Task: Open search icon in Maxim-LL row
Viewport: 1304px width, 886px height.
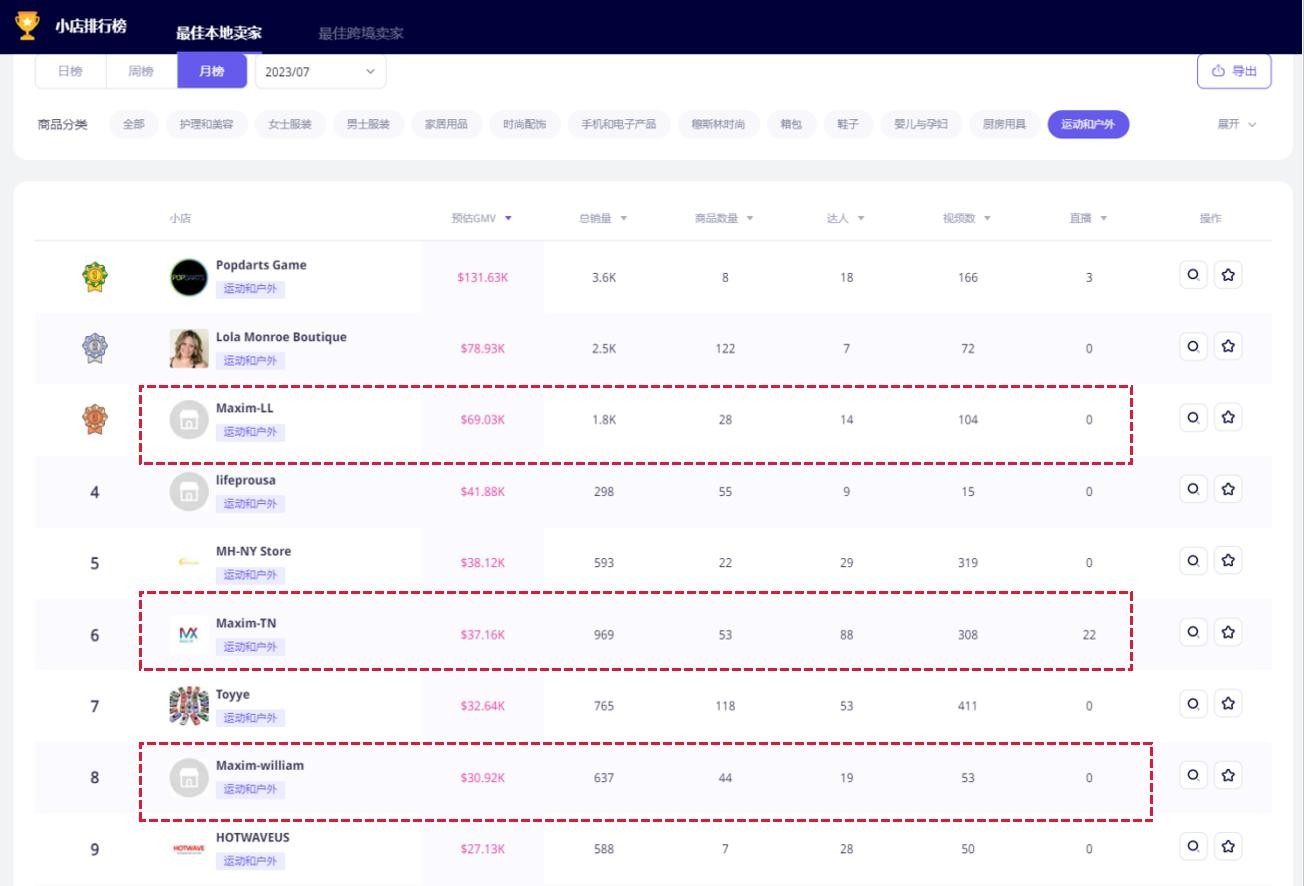Action: 1193,418
